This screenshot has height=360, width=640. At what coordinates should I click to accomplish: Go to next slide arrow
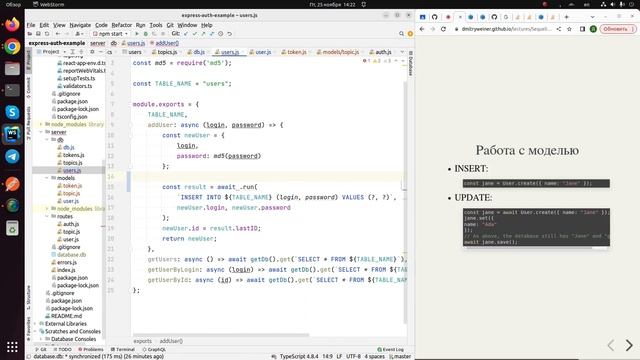pyautogui.click(x=629, y=345)
